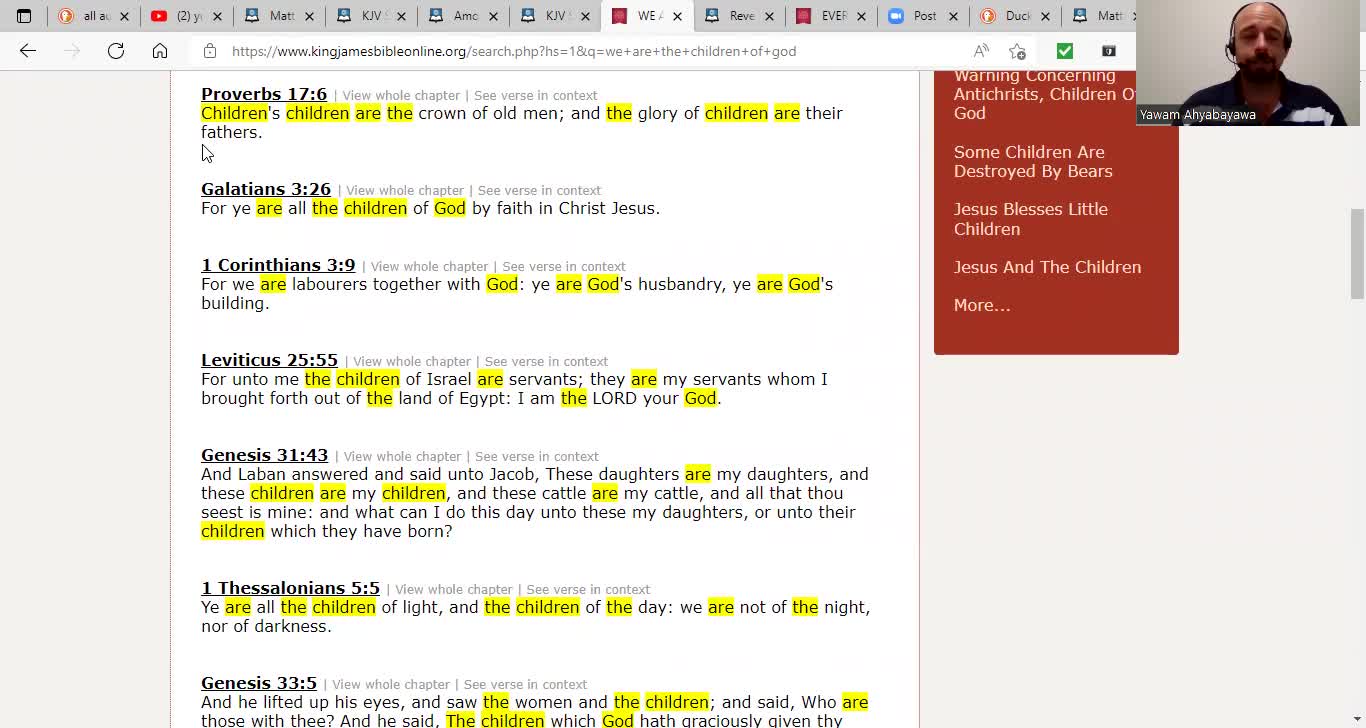View whole chapter for 1 Corinthians 3:9
1366x728 pixels.
tap(429, 267)
